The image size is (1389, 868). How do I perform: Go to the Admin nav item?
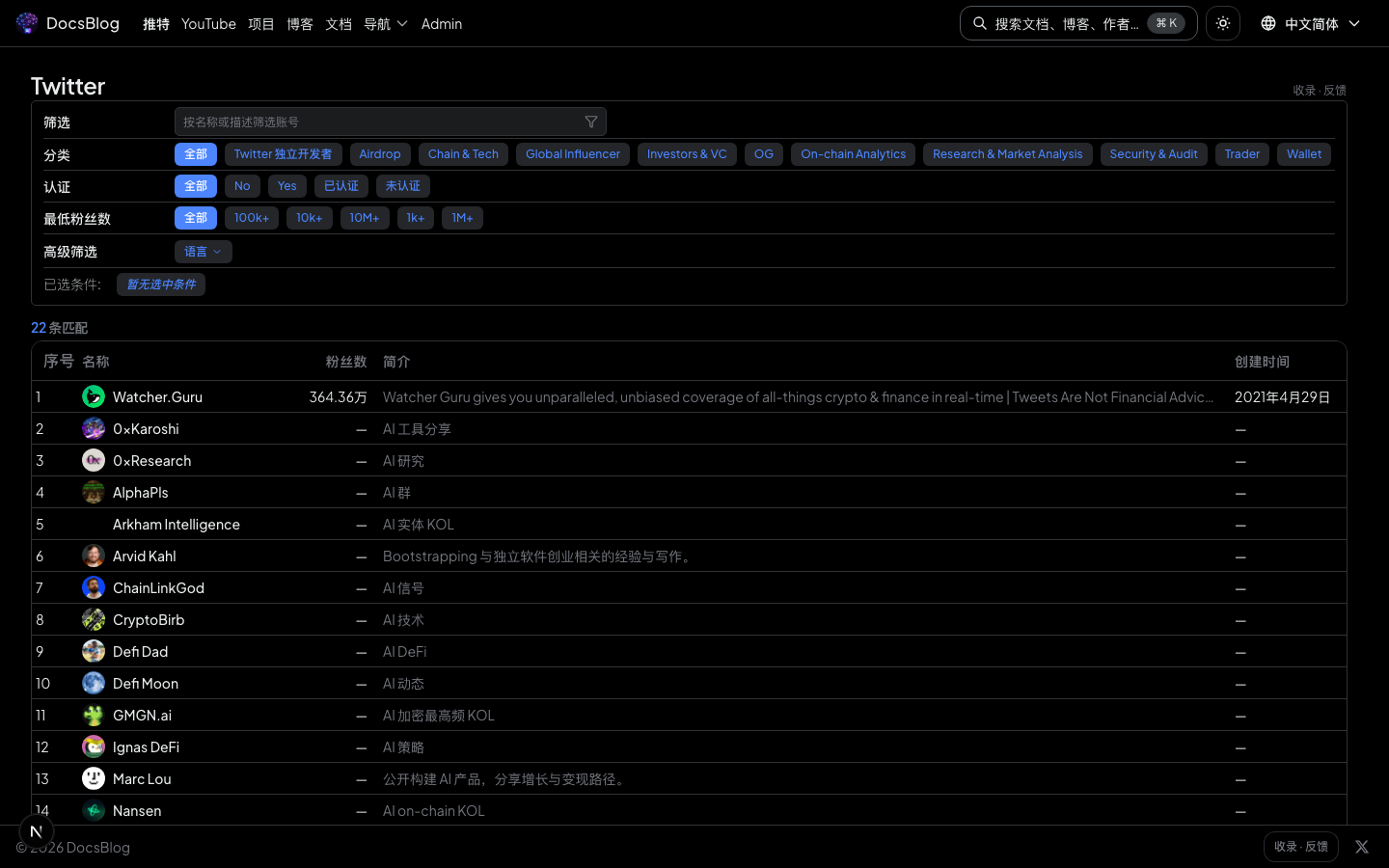coord(441,23)
